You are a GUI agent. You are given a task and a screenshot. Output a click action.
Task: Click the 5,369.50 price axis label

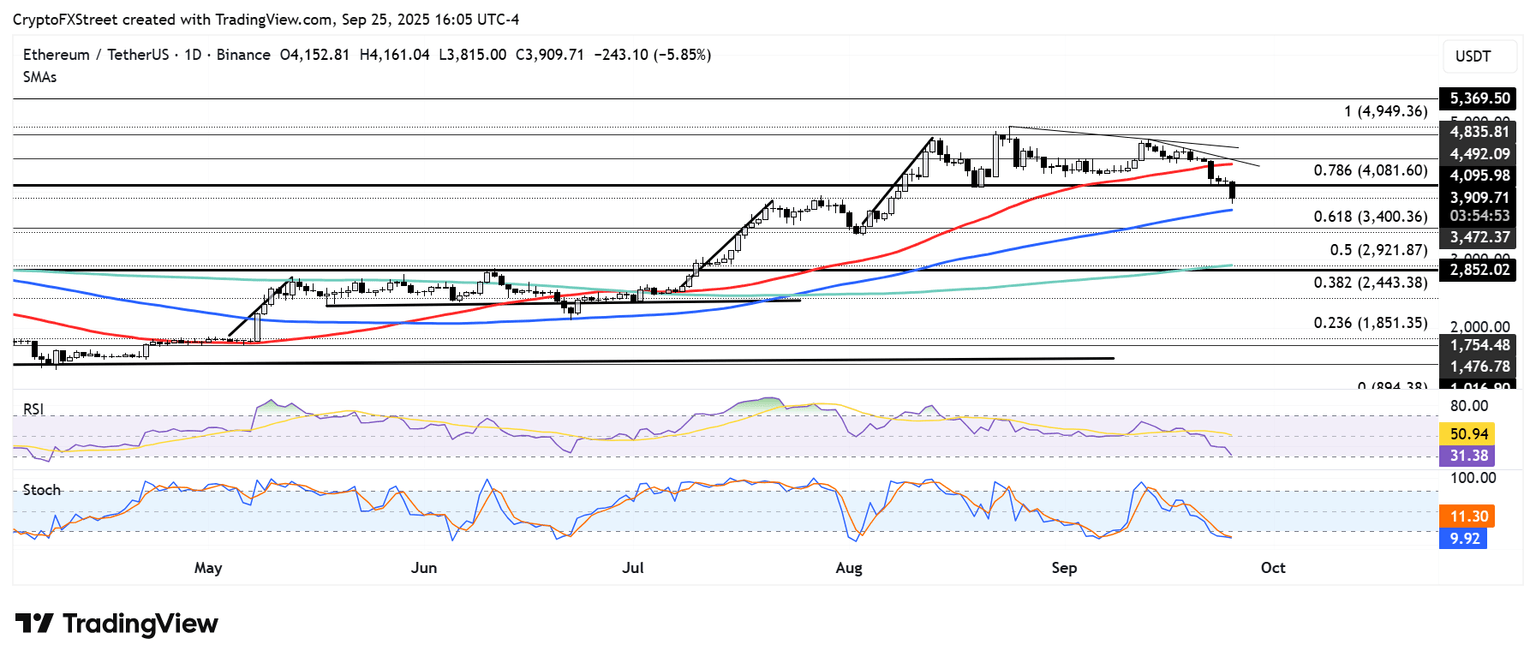click(1477, 98)
